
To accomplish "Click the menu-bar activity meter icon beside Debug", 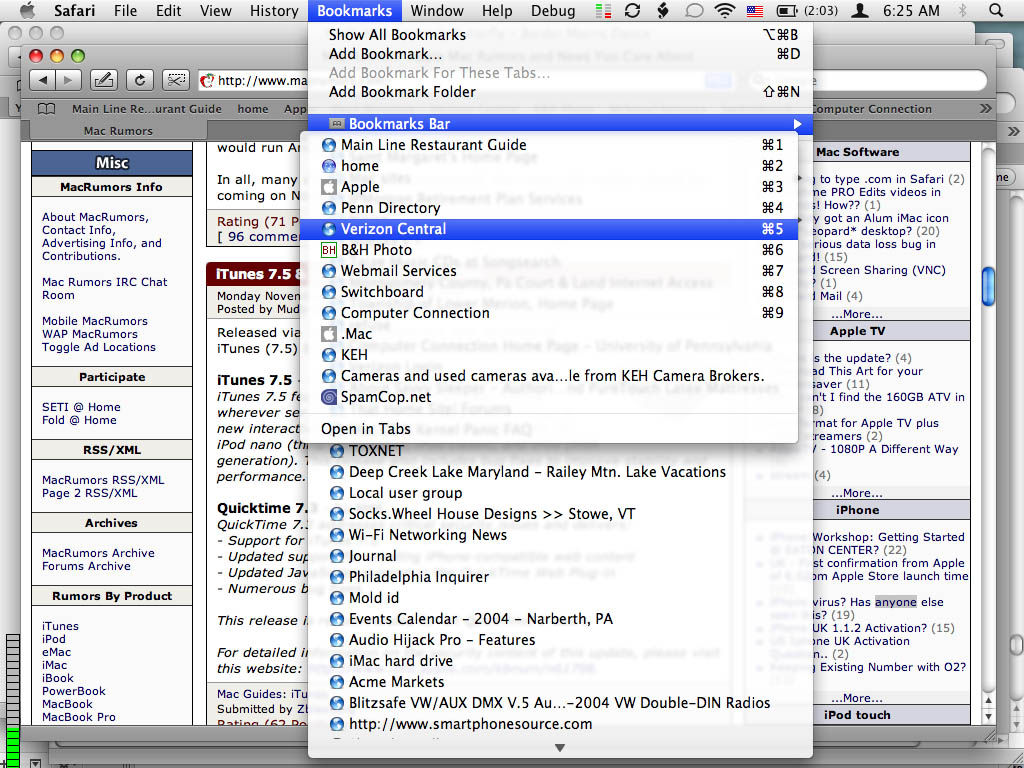I will pos(603,10).
